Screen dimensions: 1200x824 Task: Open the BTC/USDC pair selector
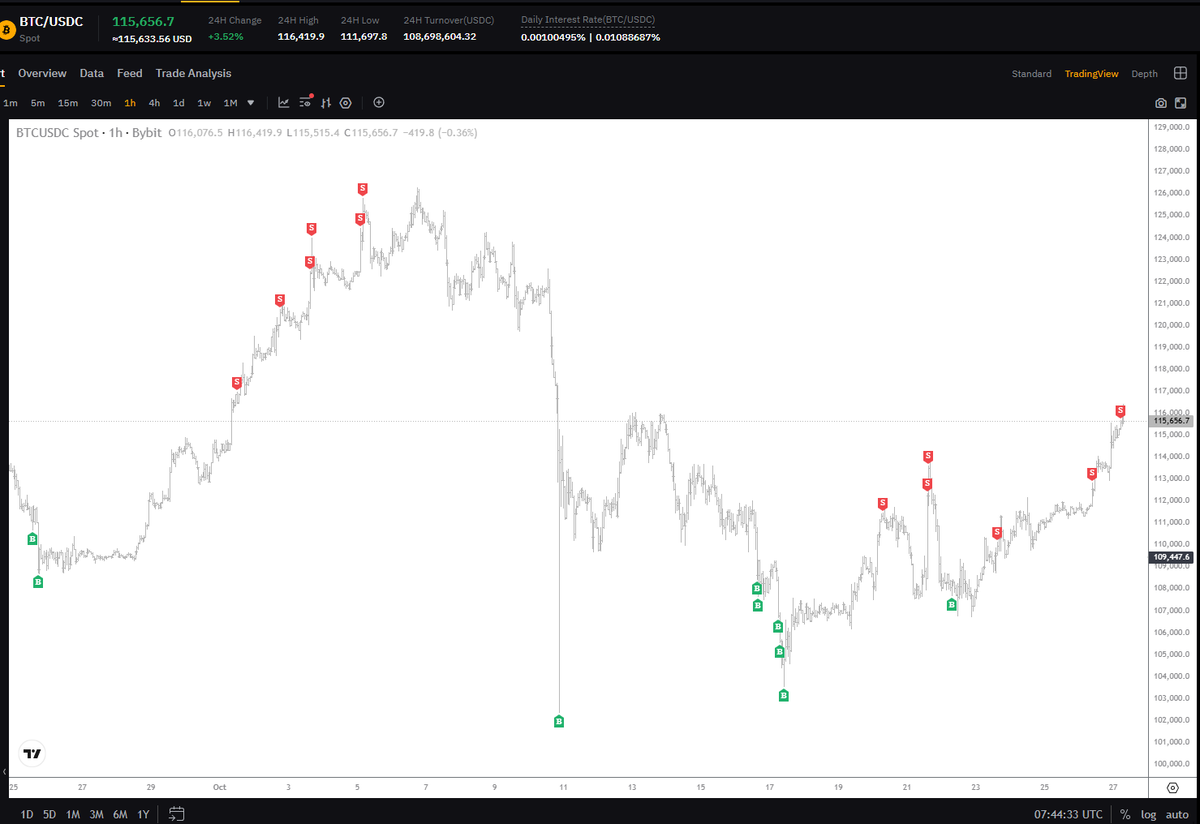[51, 21]
